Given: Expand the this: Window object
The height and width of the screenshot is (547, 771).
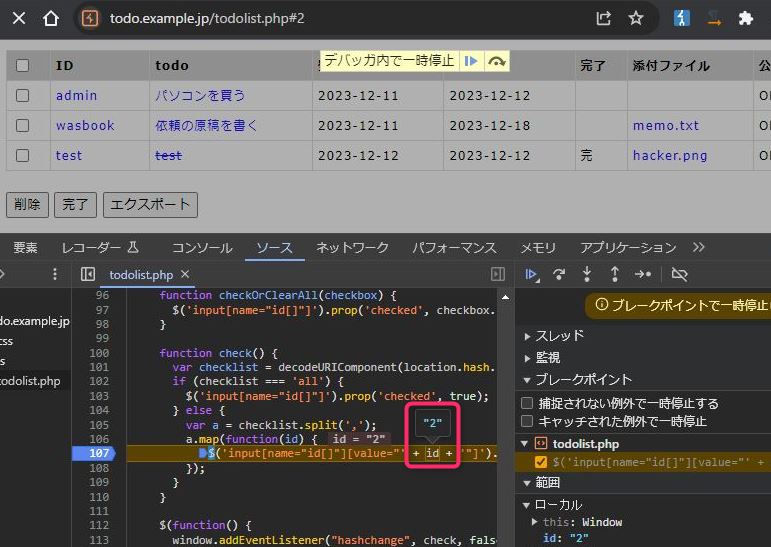Looking at the screenshot, I should tap(534, 522).
